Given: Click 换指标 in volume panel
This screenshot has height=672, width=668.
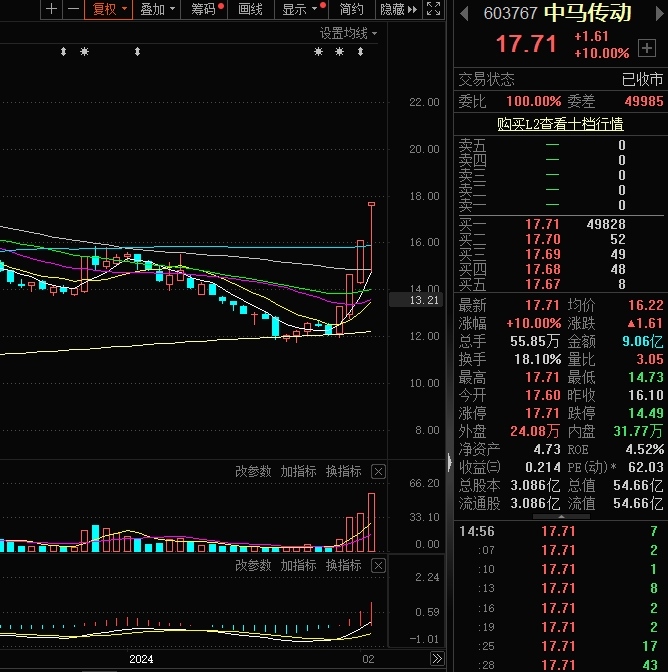Looking at the screenshot, I should [343, 472].
